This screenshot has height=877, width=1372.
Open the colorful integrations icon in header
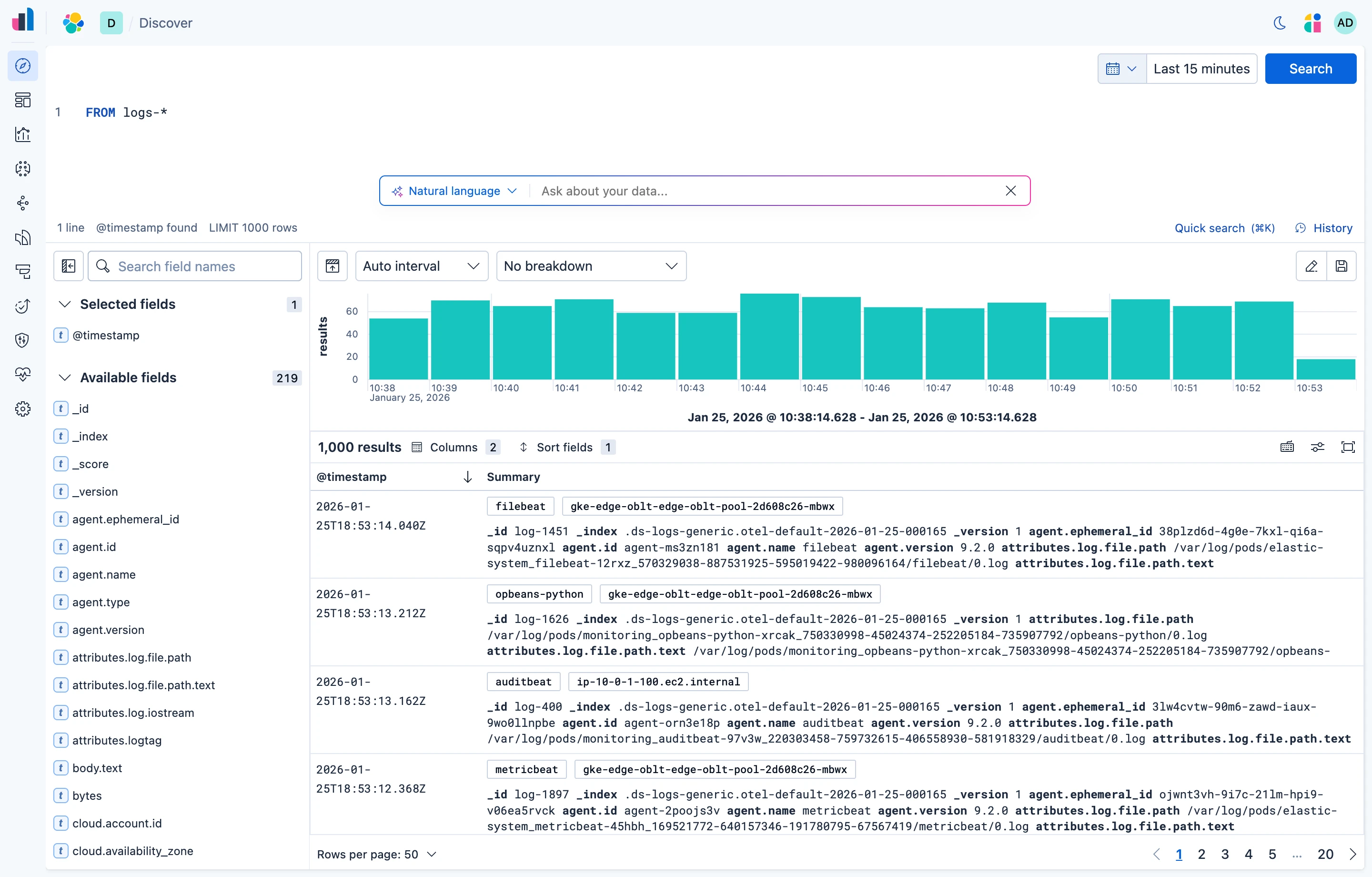[x=1312, y=23]
